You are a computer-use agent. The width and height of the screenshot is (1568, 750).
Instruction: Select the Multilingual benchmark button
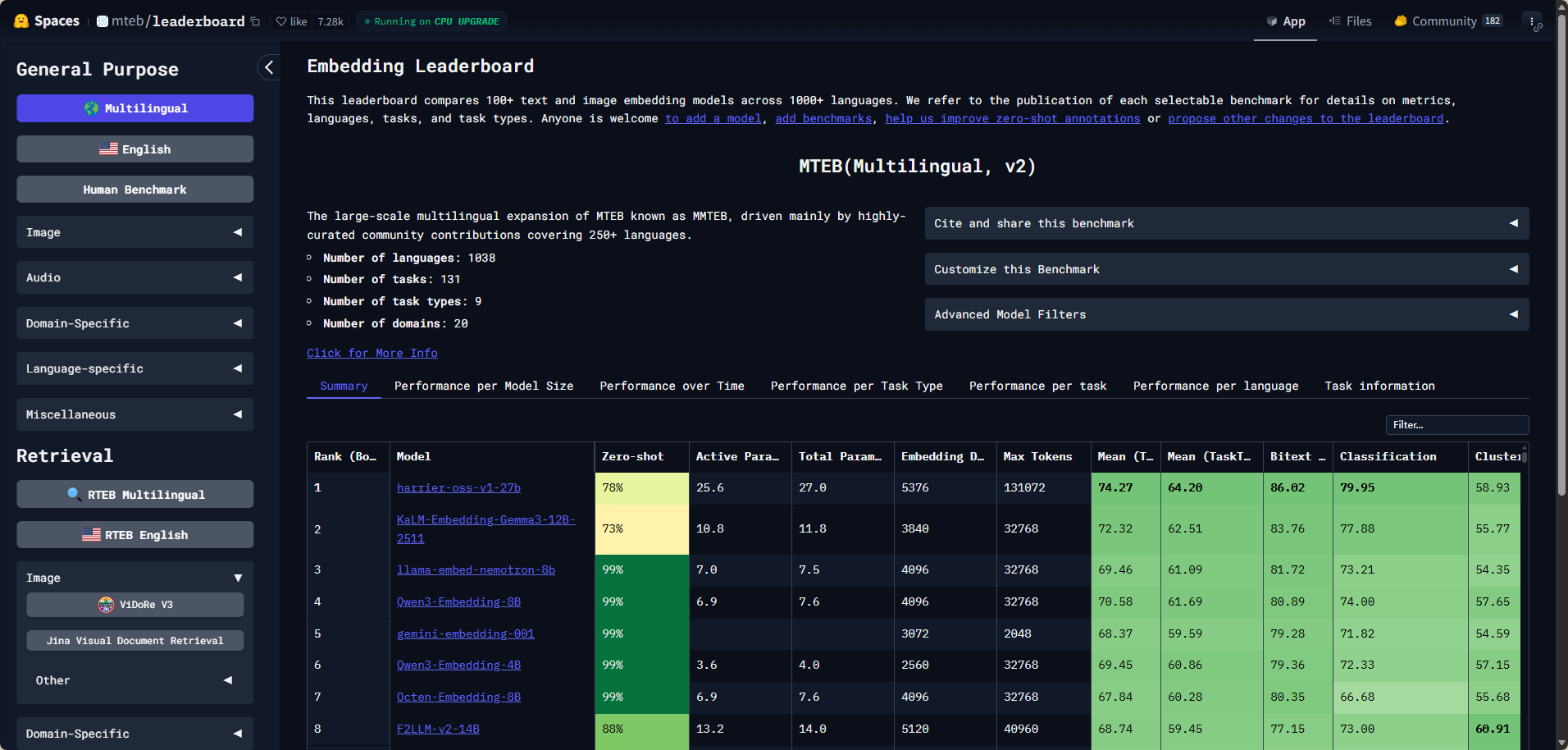[135, 108]
